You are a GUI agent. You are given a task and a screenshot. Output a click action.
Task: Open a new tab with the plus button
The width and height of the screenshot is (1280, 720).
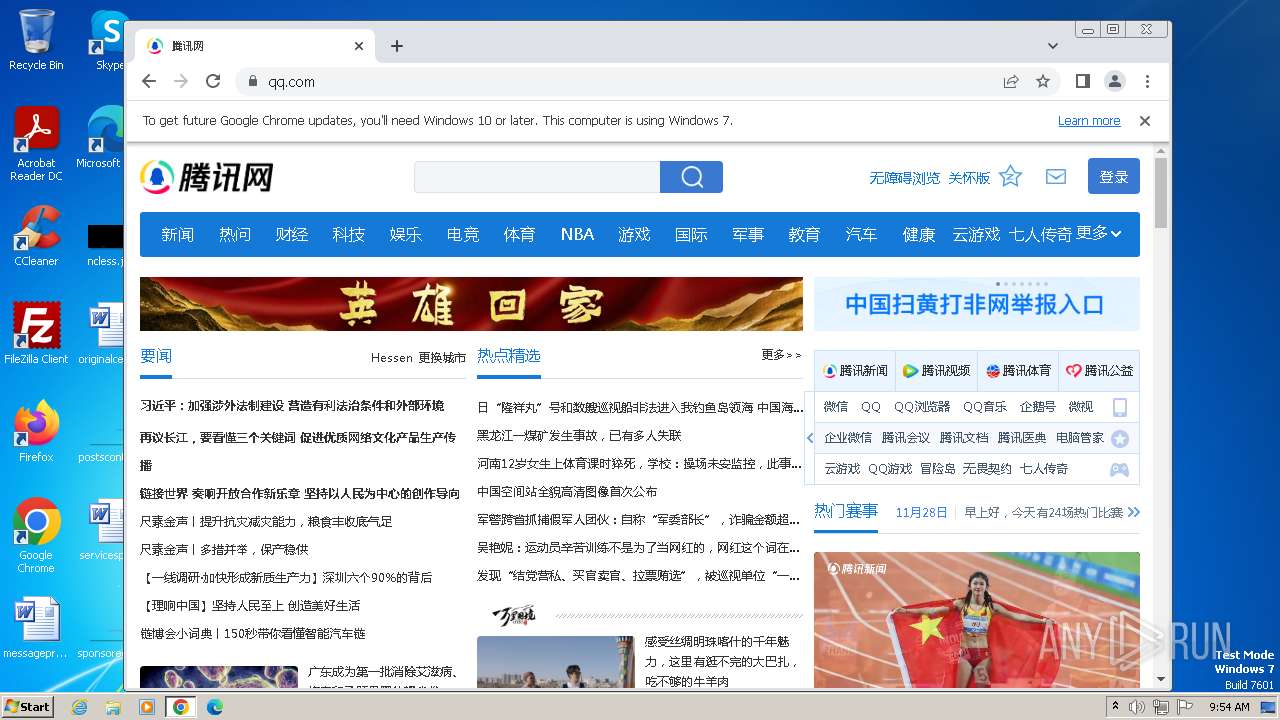(x=397, y=46)
